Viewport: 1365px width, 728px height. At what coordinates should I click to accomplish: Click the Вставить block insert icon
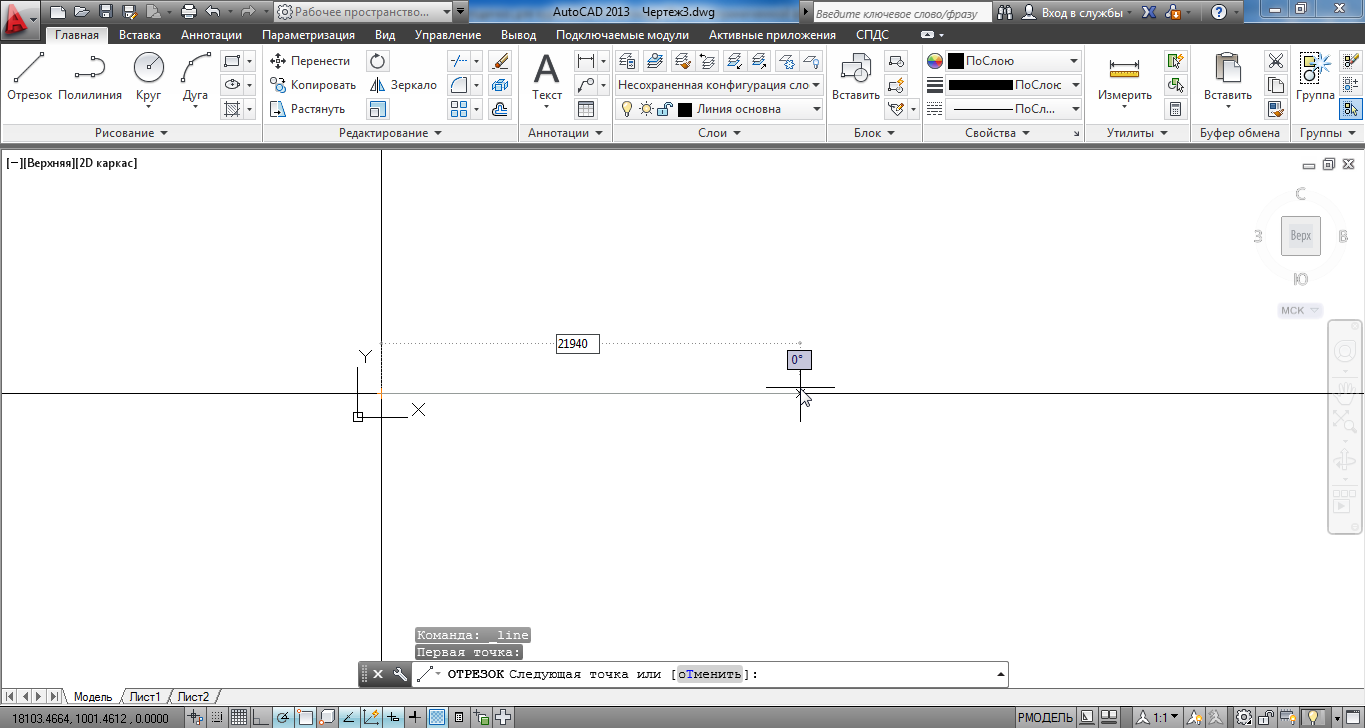point(856,77)
